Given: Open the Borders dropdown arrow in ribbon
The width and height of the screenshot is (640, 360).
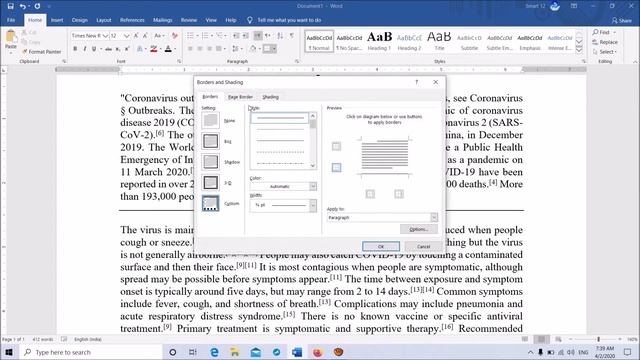Looking at the screenshot, I should pos(274,49).
